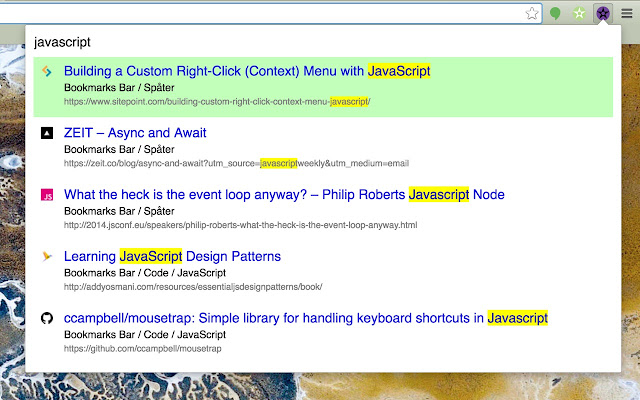Click the purple star bookmark search extension
The height and width of the screenshot is (400, 640).
(x=603, y=13)
